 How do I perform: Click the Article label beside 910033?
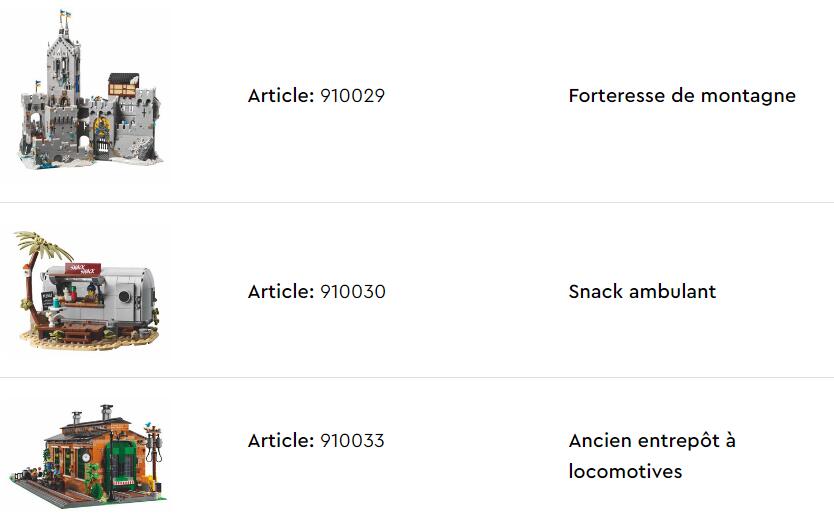[281, 441]
